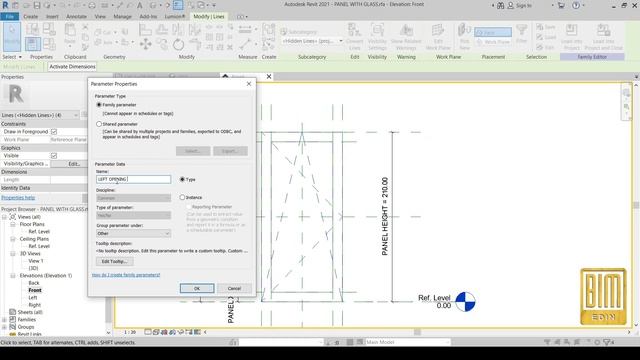Click the Help question mark icon
The image size is (640, 360).
576,5
